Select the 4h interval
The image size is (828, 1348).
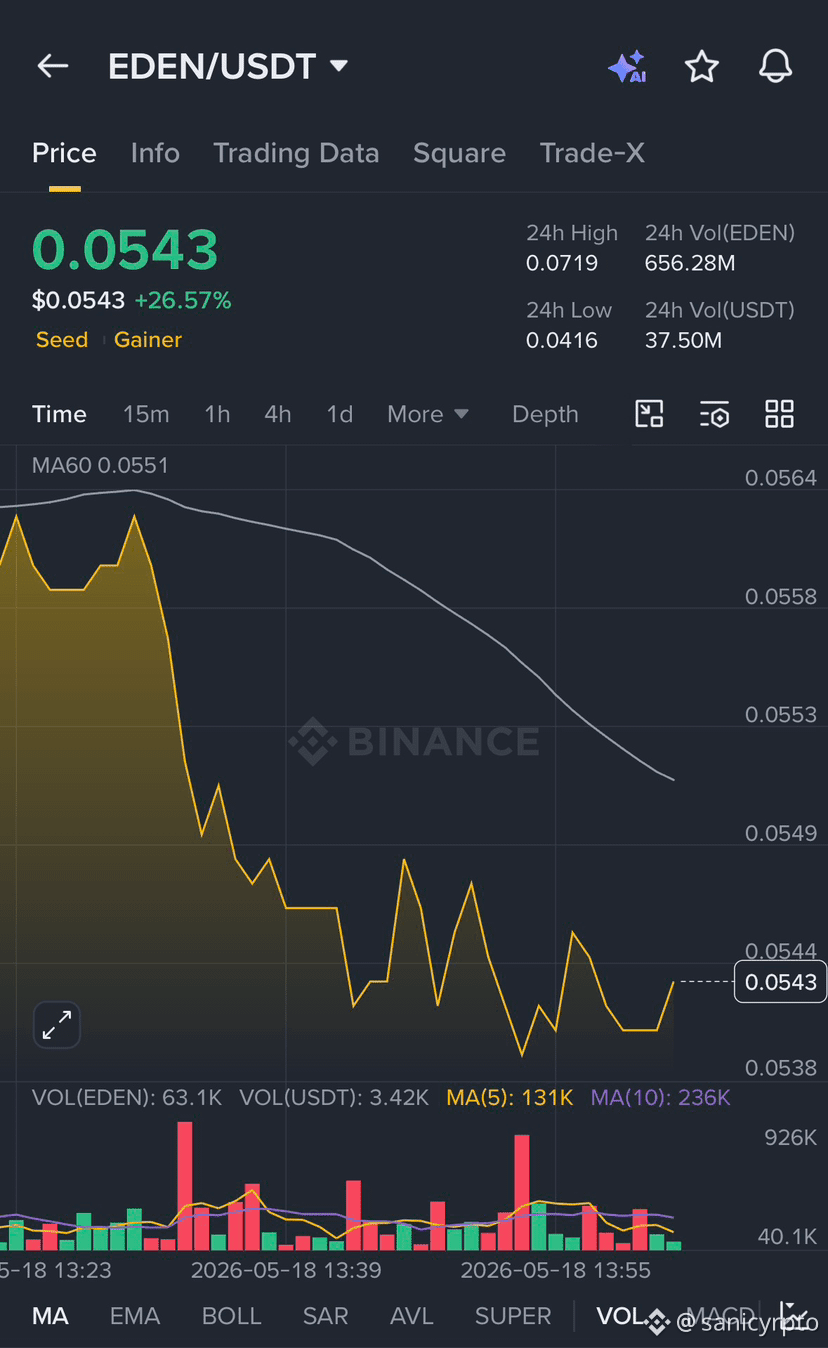pos(278,414)
